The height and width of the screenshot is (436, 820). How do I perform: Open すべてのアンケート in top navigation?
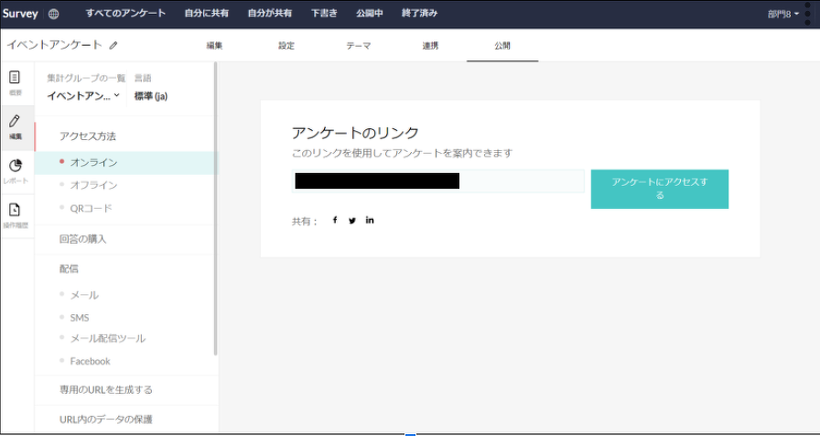click(x=125, y=14)
